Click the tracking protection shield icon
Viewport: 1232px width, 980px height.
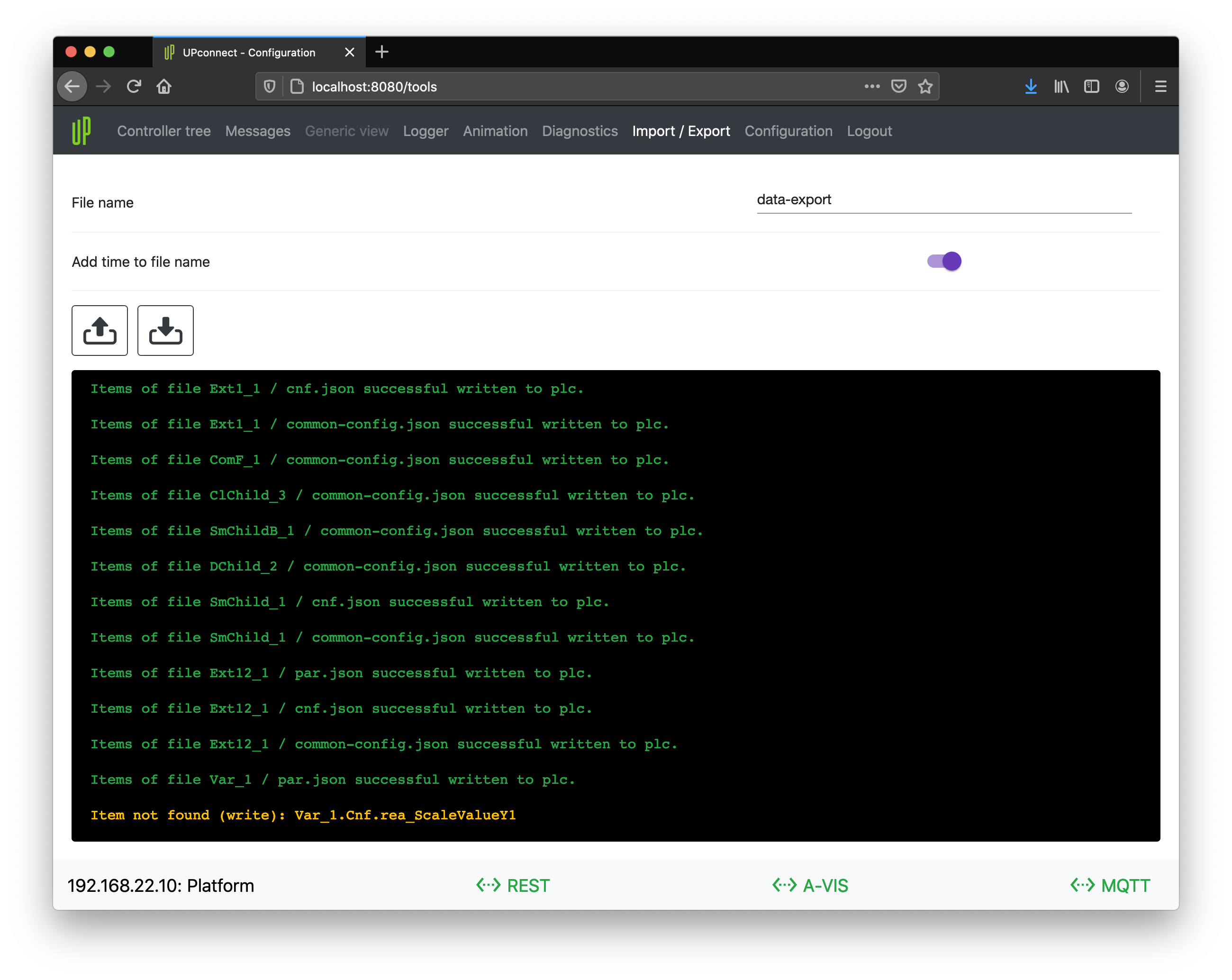point(270,86)
